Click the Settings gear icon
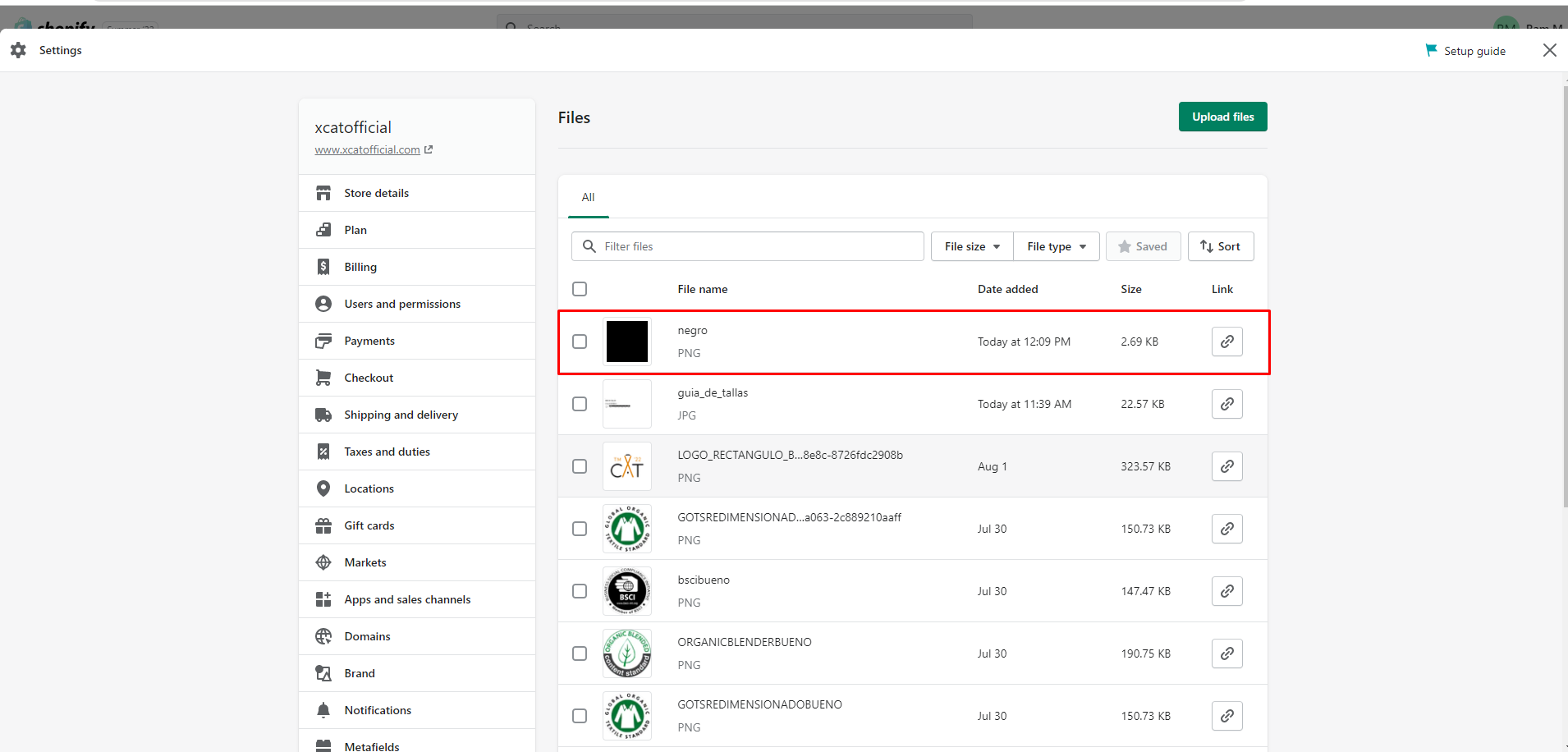 (18, 50)
